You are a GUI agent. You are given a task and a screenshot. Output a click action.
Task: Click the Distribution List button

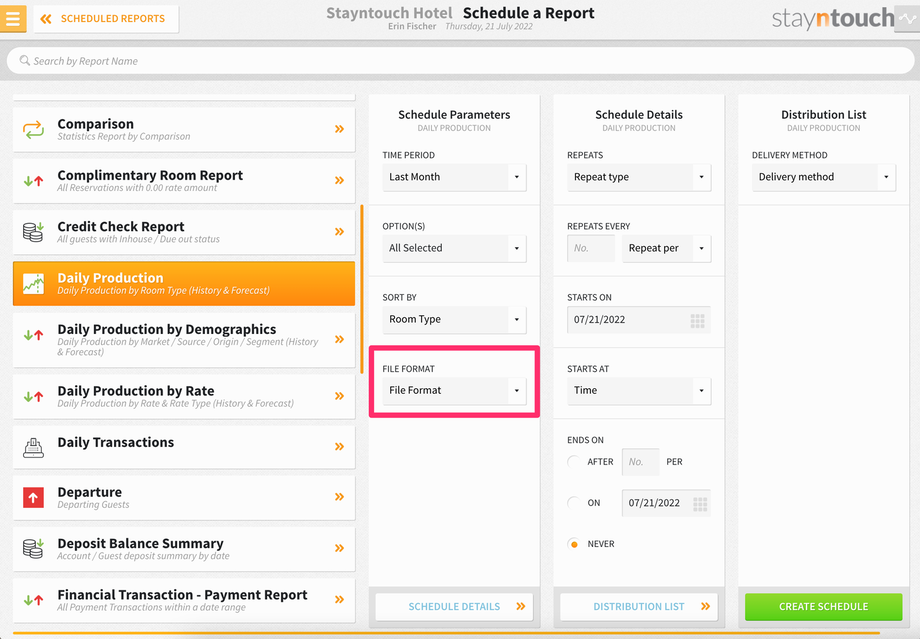(639, 606)
